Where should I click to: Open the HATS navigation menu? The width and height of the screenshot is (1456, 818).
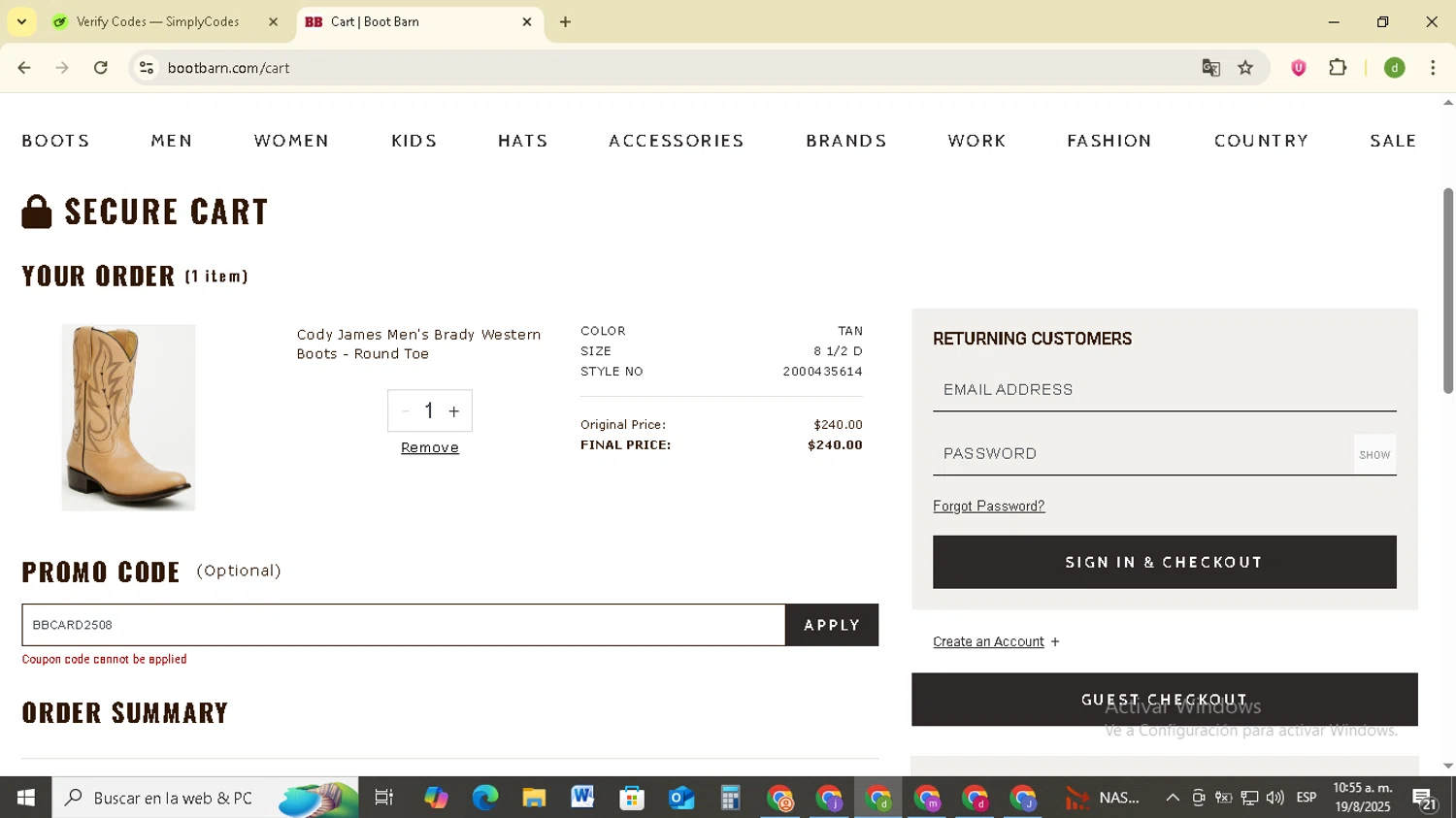[523, 141]
